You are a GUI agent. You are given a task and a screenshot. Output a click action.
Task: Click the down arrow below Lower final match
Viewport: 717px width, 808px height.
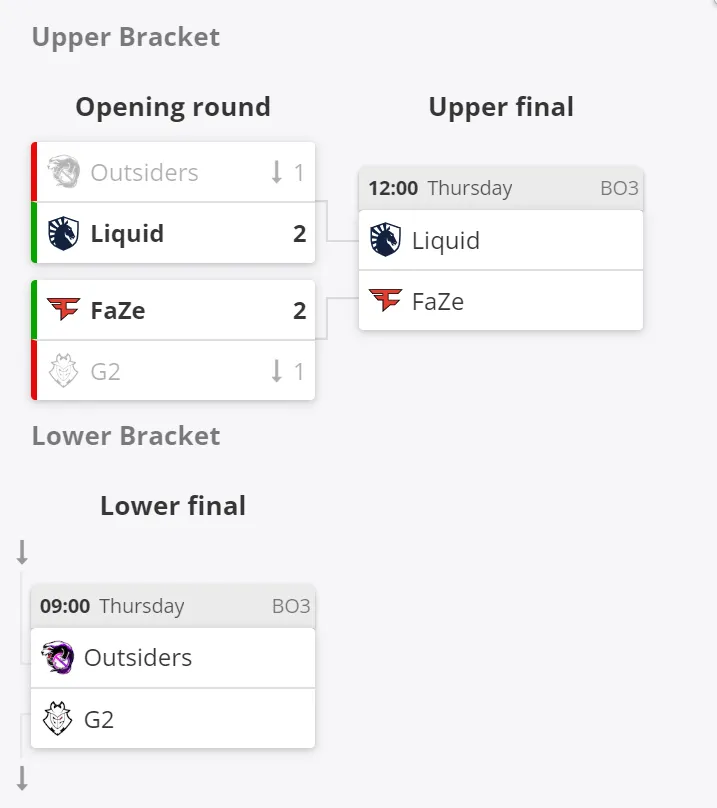[x=22, y=778]
